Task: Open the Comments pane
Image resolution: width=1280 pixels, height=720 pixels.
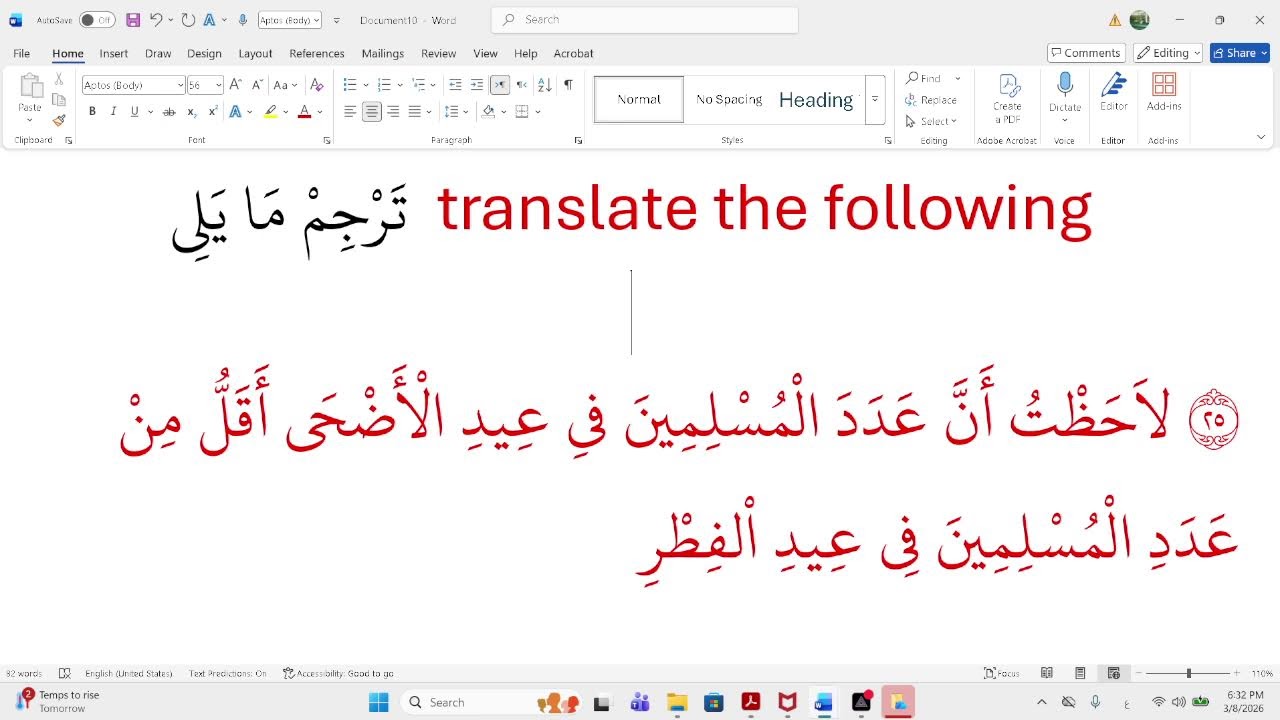Action: [x=1086, y=53]
